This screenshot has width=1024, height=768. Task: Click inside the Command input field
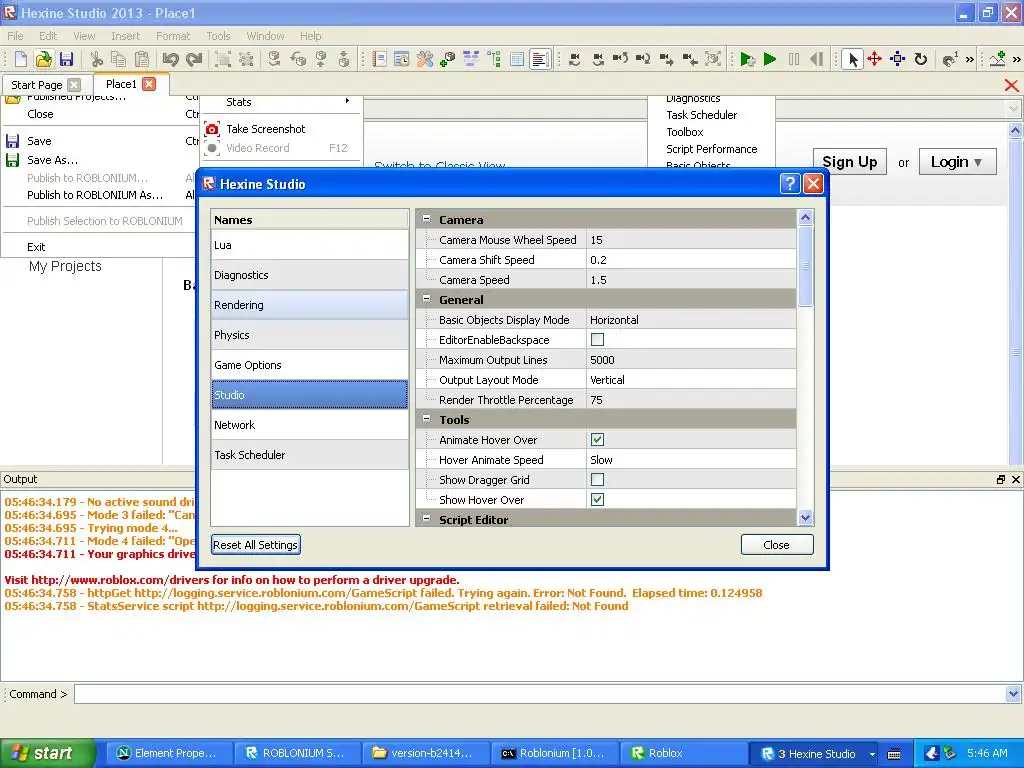pos(540,694)
